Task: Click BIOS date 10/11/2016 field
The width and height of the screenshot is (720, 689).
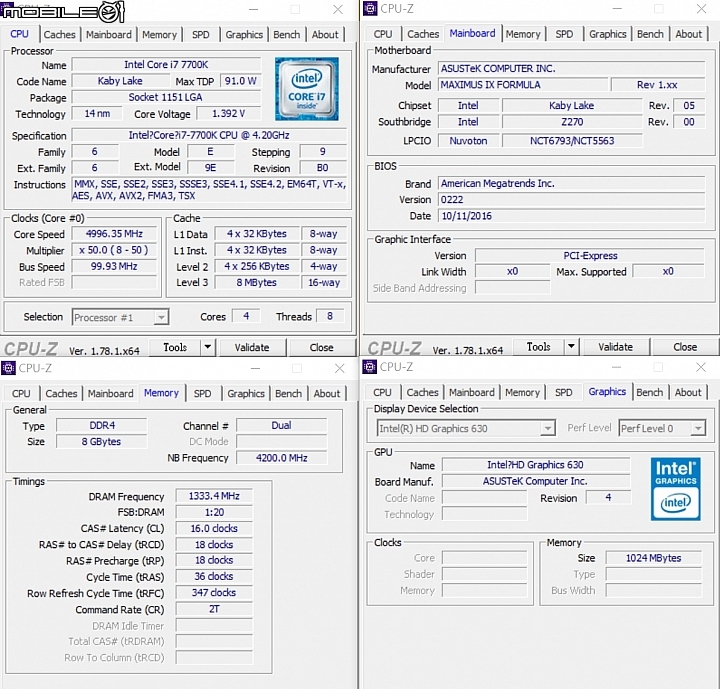Action: click(571, 216)
